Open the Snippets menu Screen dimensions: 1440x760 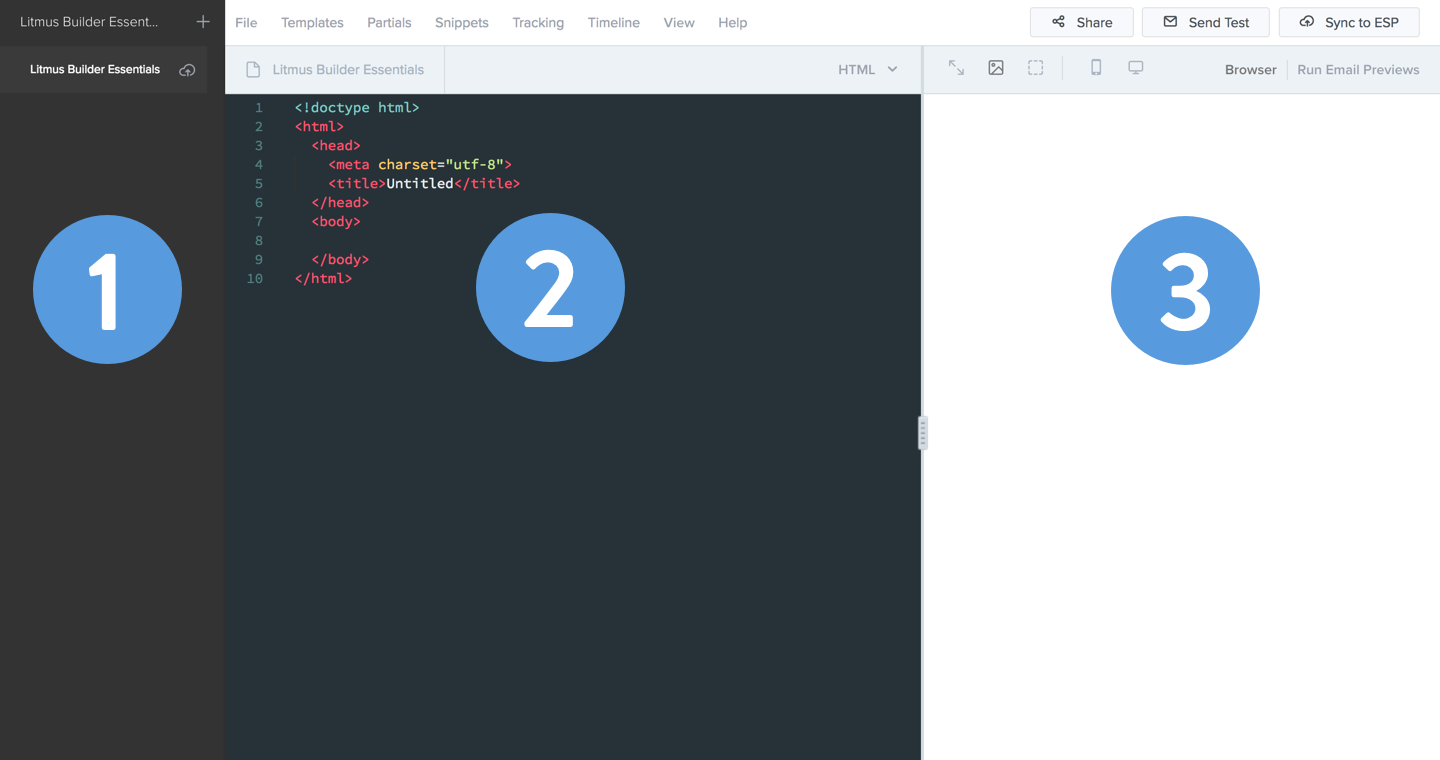click(461, 22)
